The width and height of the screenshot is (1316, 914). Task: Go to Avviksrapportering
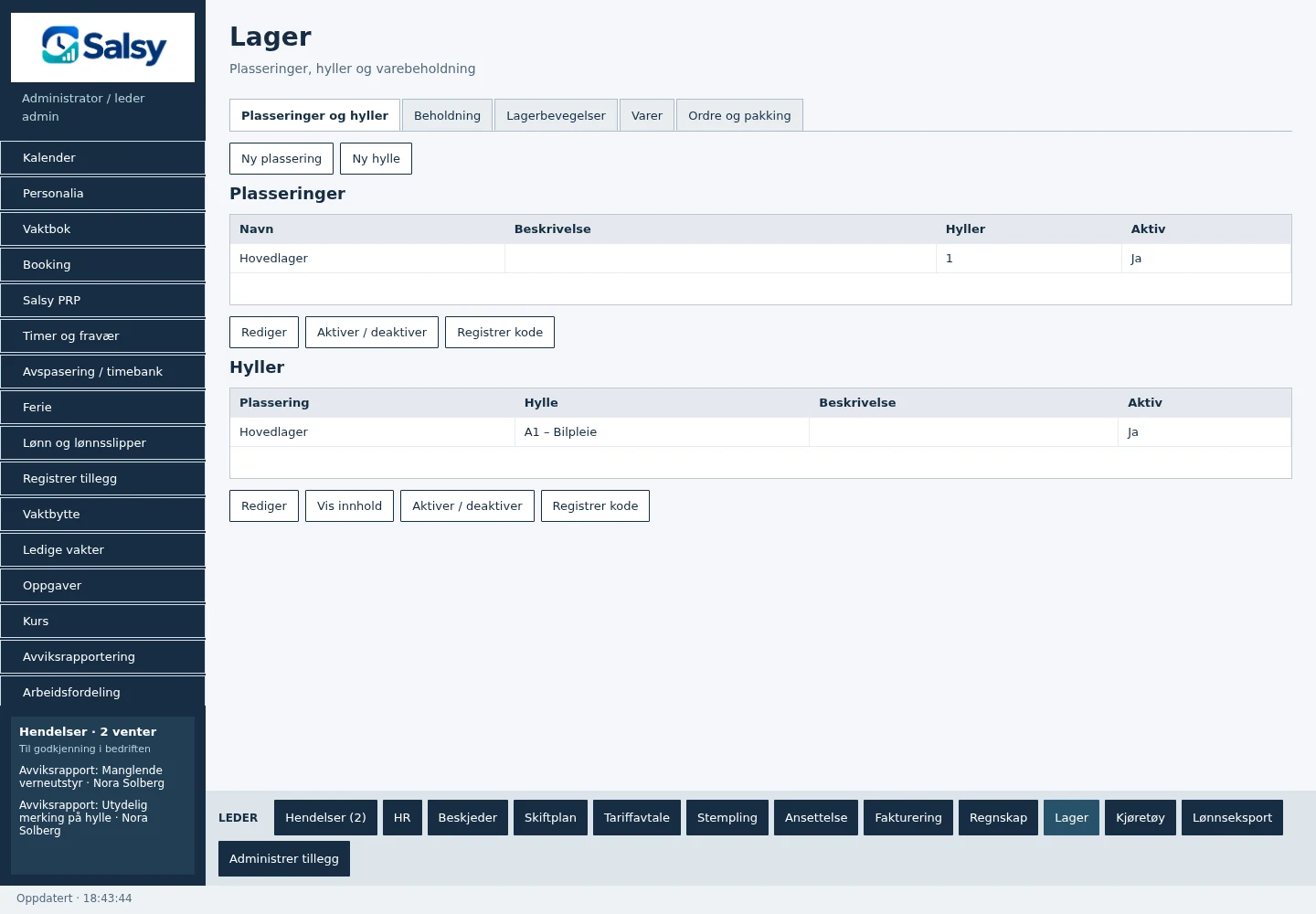(x=102, y=656)
